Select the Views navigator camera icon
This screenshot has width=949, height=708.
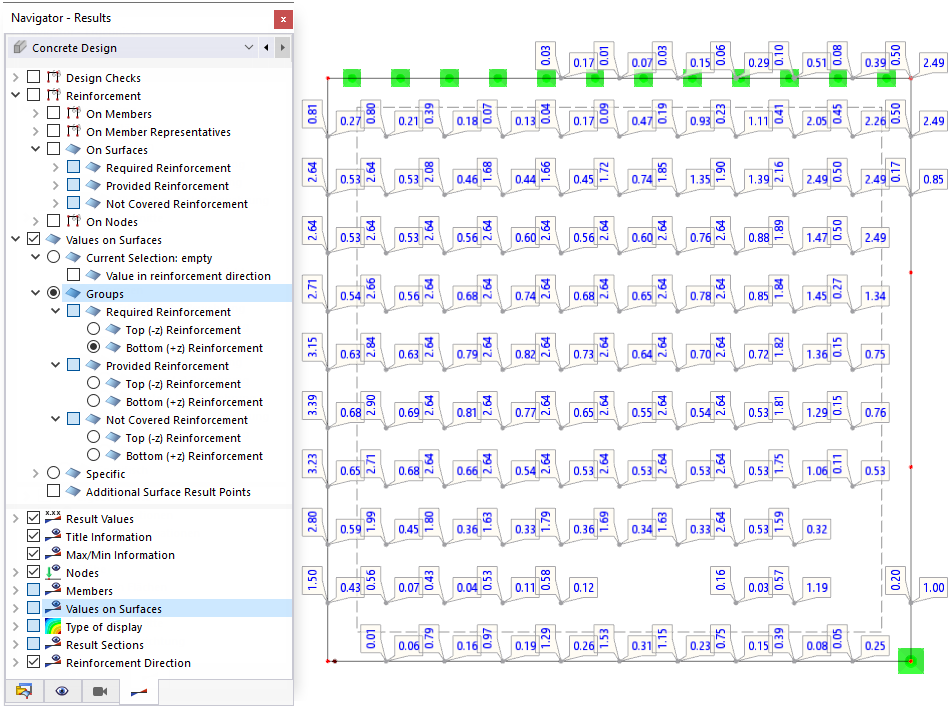point(100,691)
